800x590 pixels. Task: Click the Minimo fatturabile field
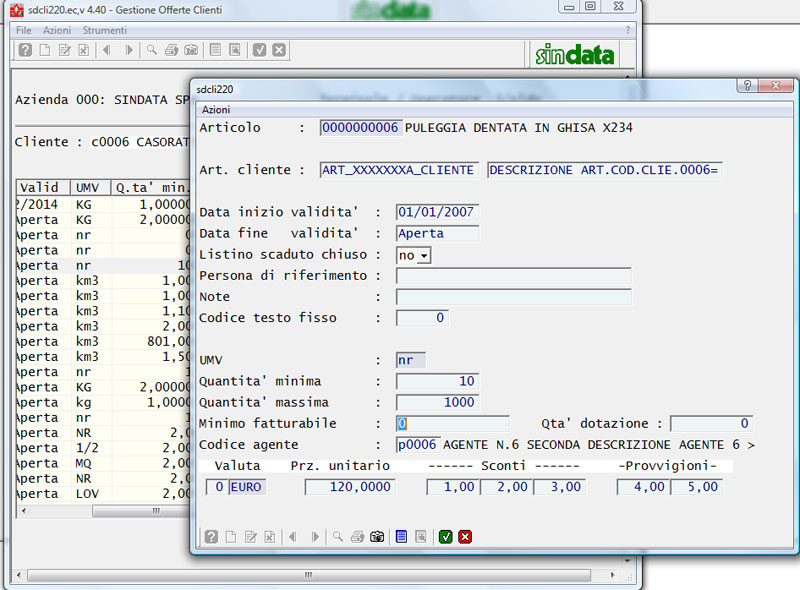(x=453, y=424)
